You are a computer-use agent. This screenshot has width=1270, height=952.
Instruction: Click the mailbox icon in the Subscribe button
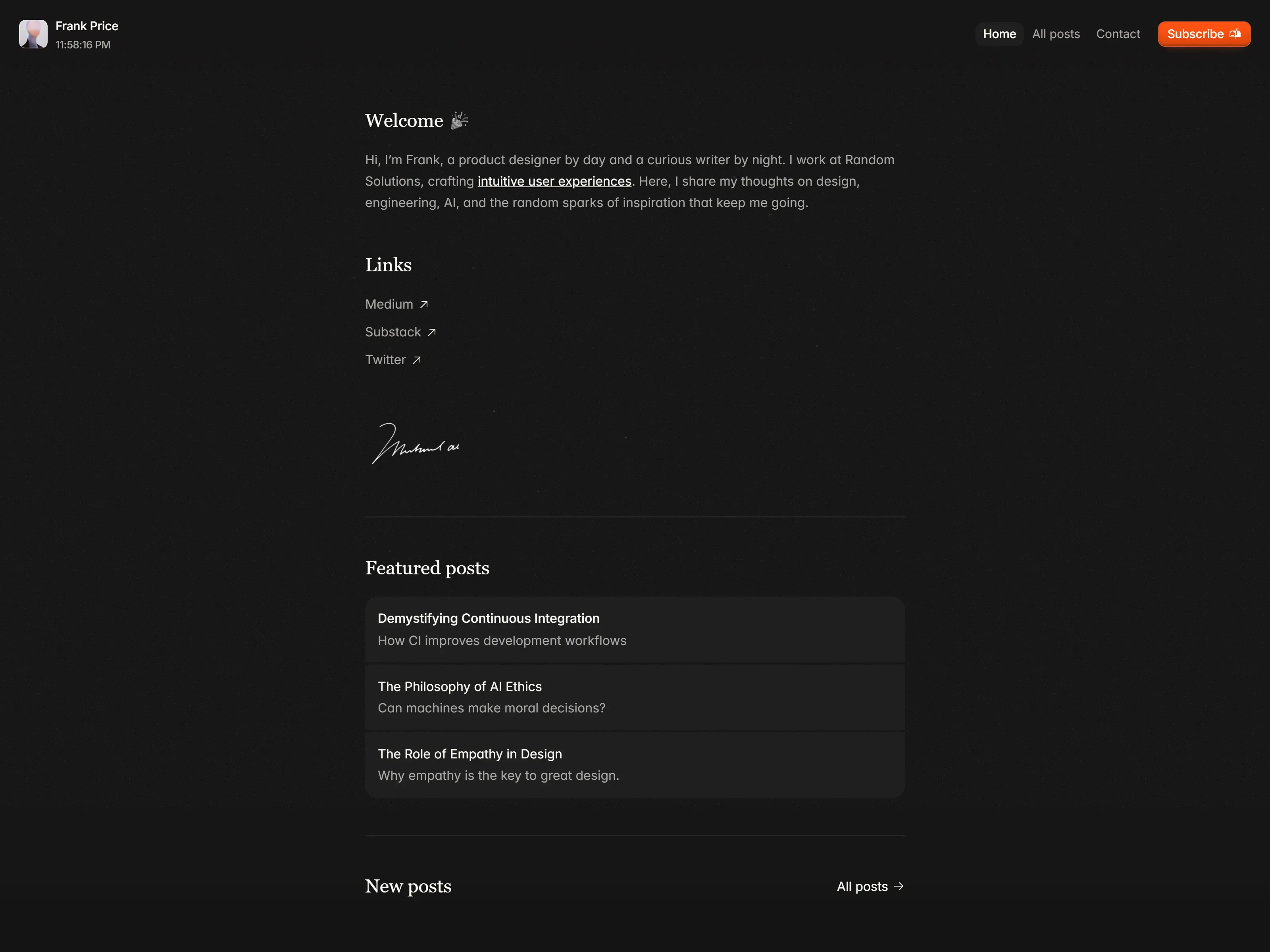(x=1235, y=35)
